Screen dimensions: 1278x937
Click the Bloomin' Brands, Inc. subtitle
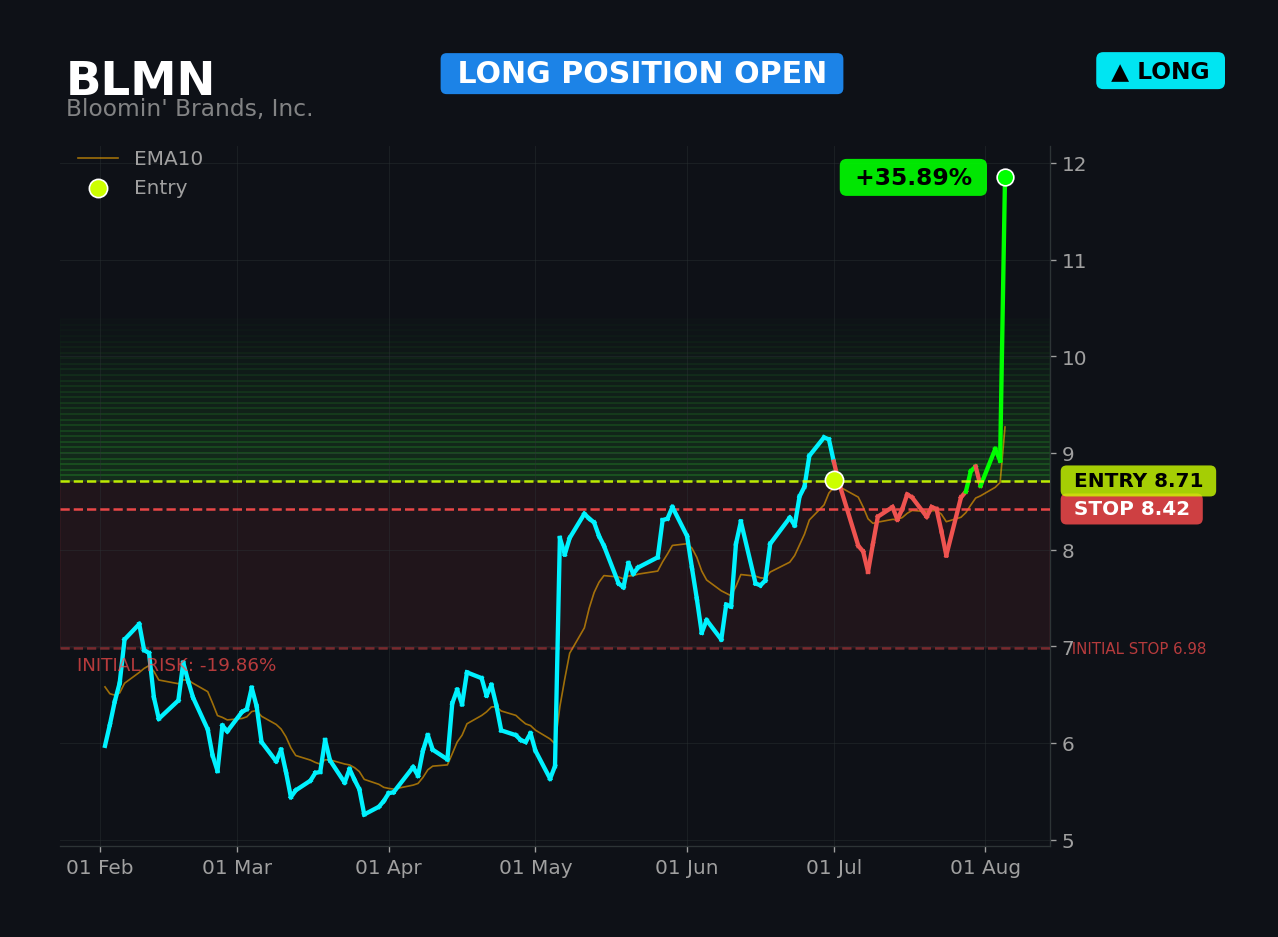(189, 109)
